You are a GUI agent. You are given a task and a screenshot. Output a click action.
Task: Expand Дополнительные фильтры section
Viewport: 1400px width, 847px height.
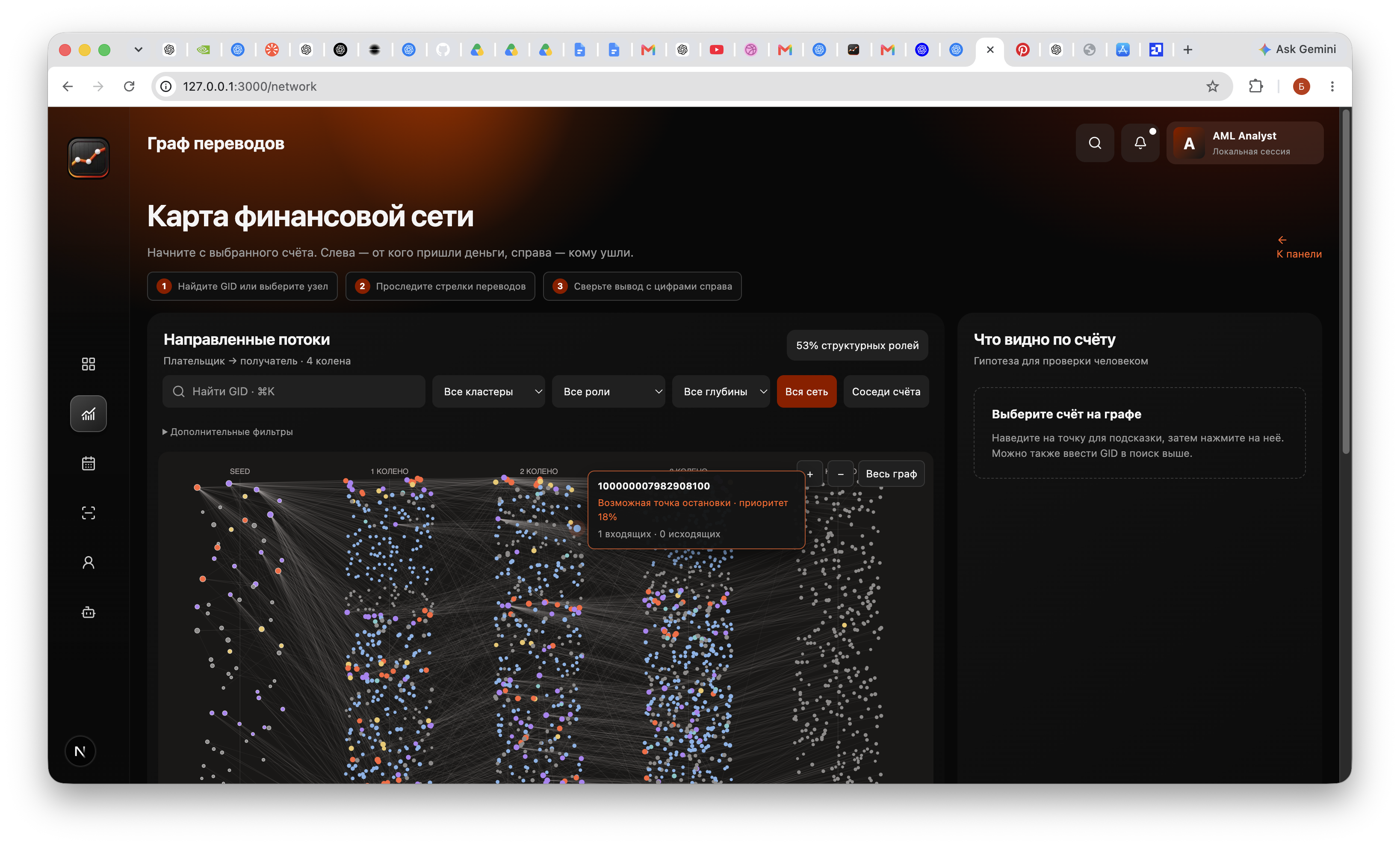(x=227, y=432)
